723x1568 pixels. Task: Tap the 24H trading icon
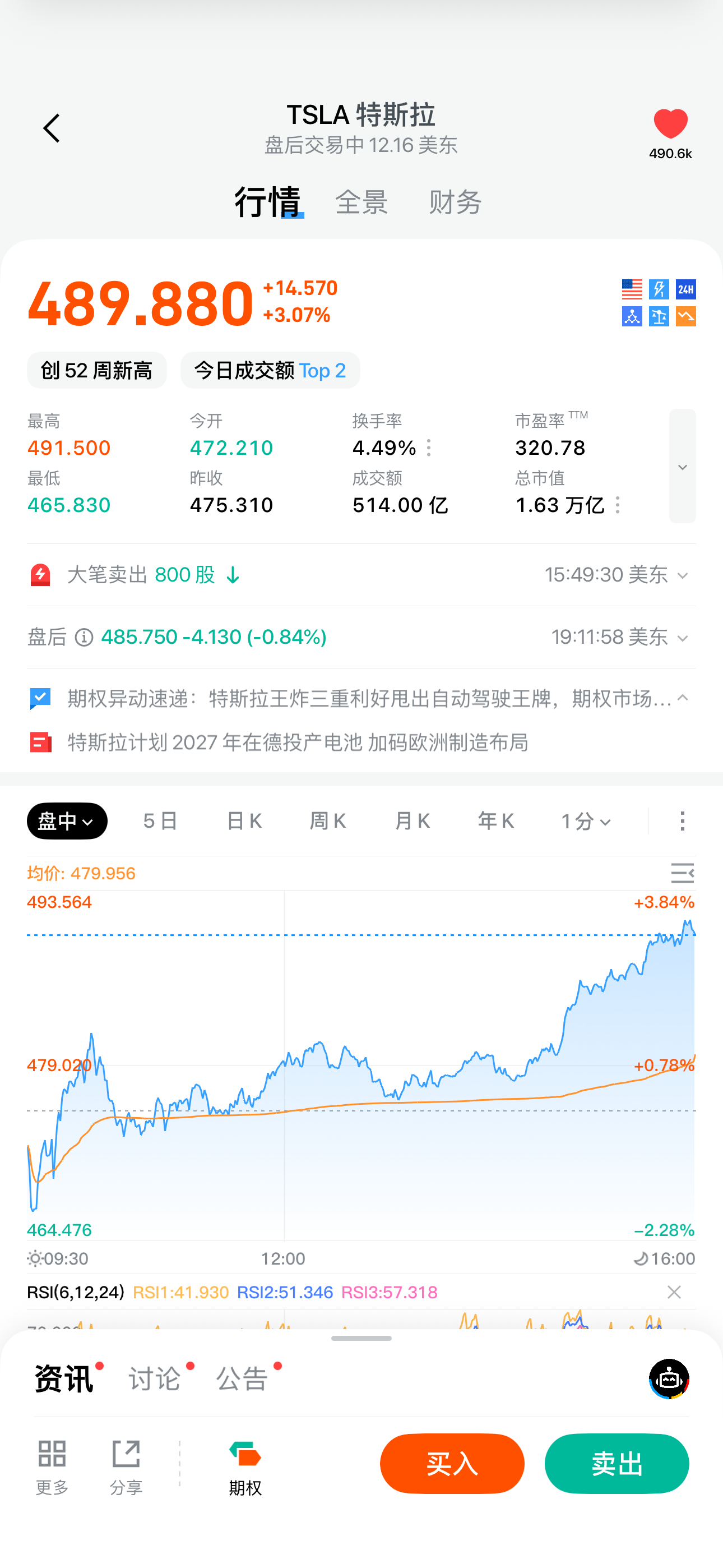[686, 289]
